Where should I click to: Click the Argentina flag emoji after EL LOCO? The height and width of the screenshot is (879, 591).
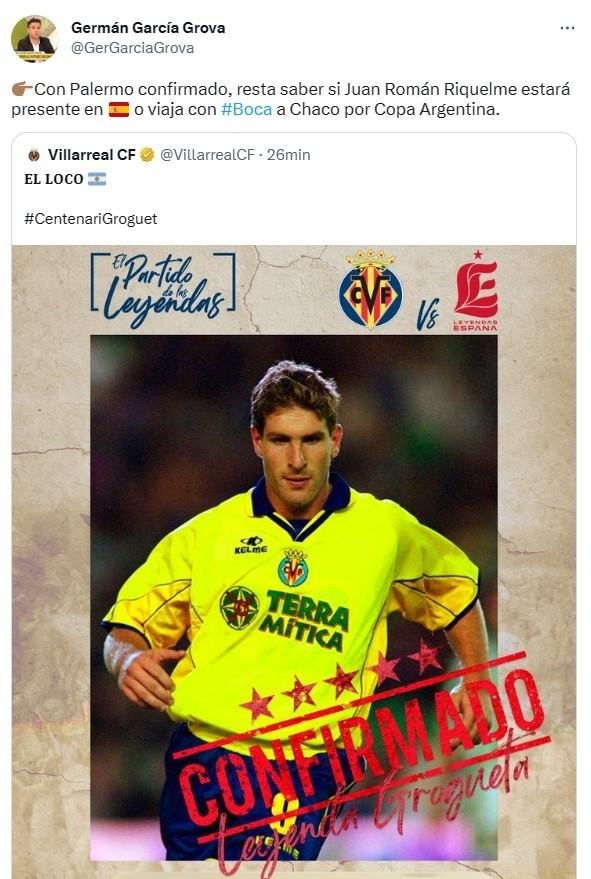click(x=96, y=179)
